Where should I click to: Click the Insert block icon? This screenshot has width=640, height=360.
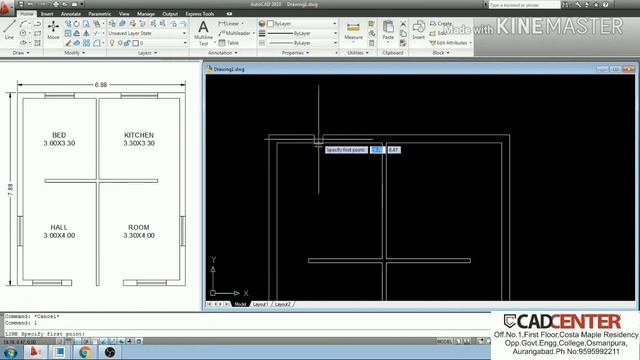pyautogui.click(x=419, y=30)
